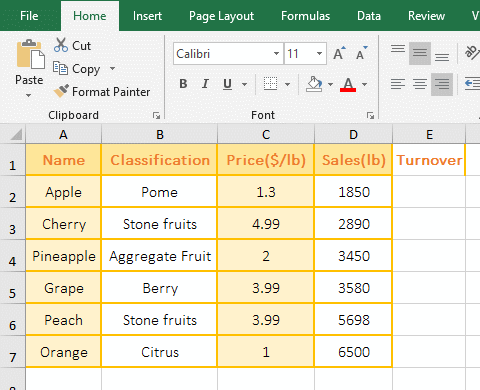
Task: Apply the red font color A
Action: click(x=348, y=84)
